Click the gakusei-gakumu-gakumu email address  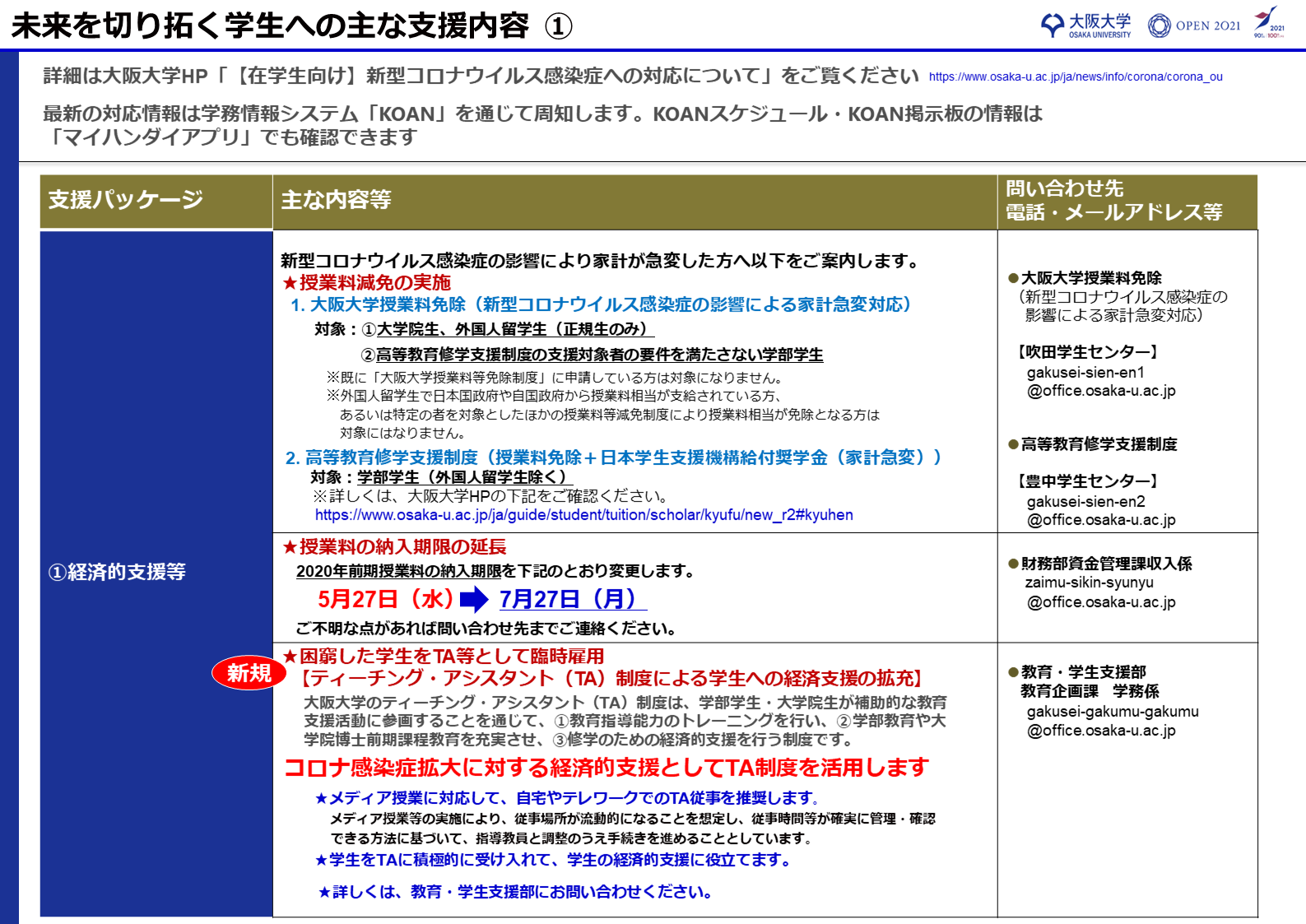click(1112, 721)
